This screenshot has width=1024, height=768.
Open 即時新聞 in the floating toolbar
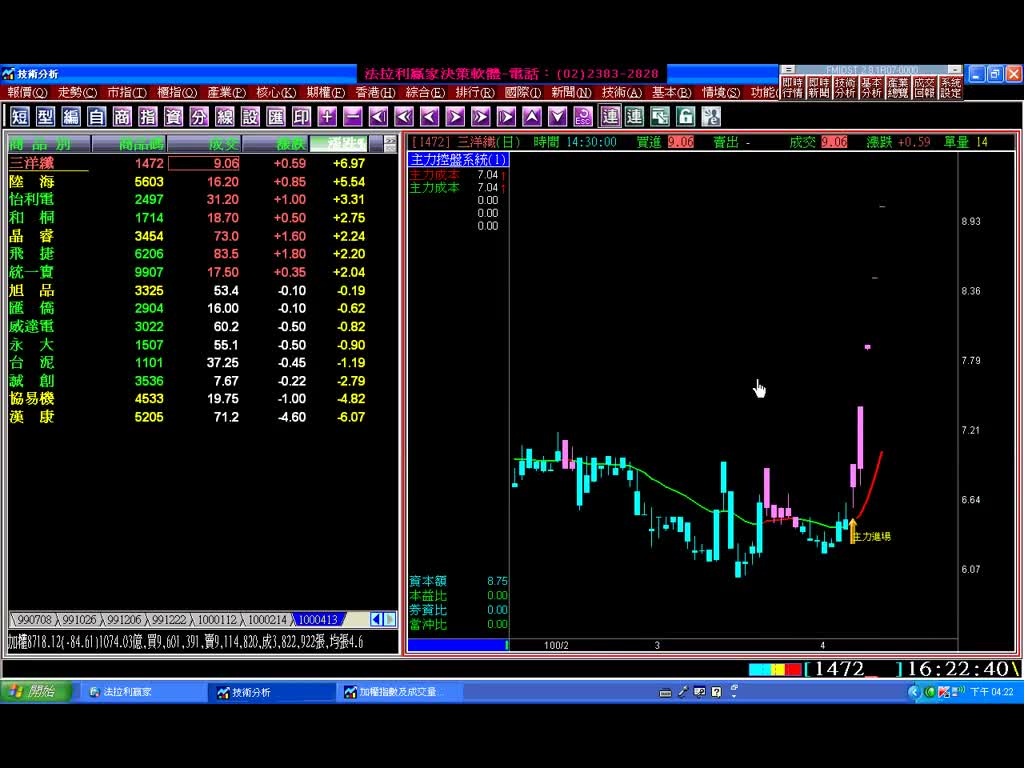coord(818,88)
